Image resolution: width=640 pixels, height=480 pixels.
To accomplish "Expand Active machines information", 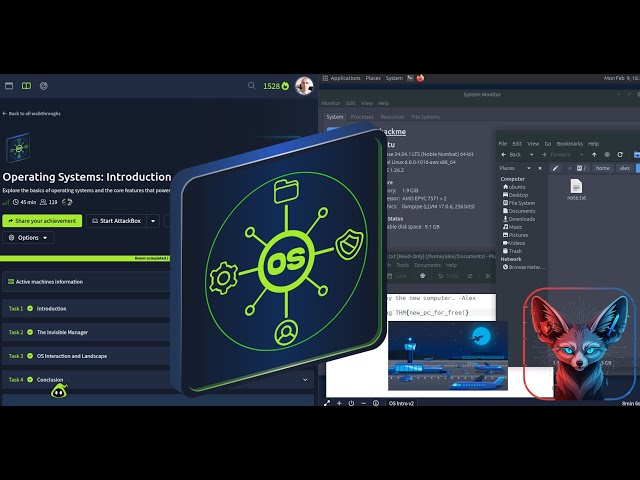I will click(86, 282).
